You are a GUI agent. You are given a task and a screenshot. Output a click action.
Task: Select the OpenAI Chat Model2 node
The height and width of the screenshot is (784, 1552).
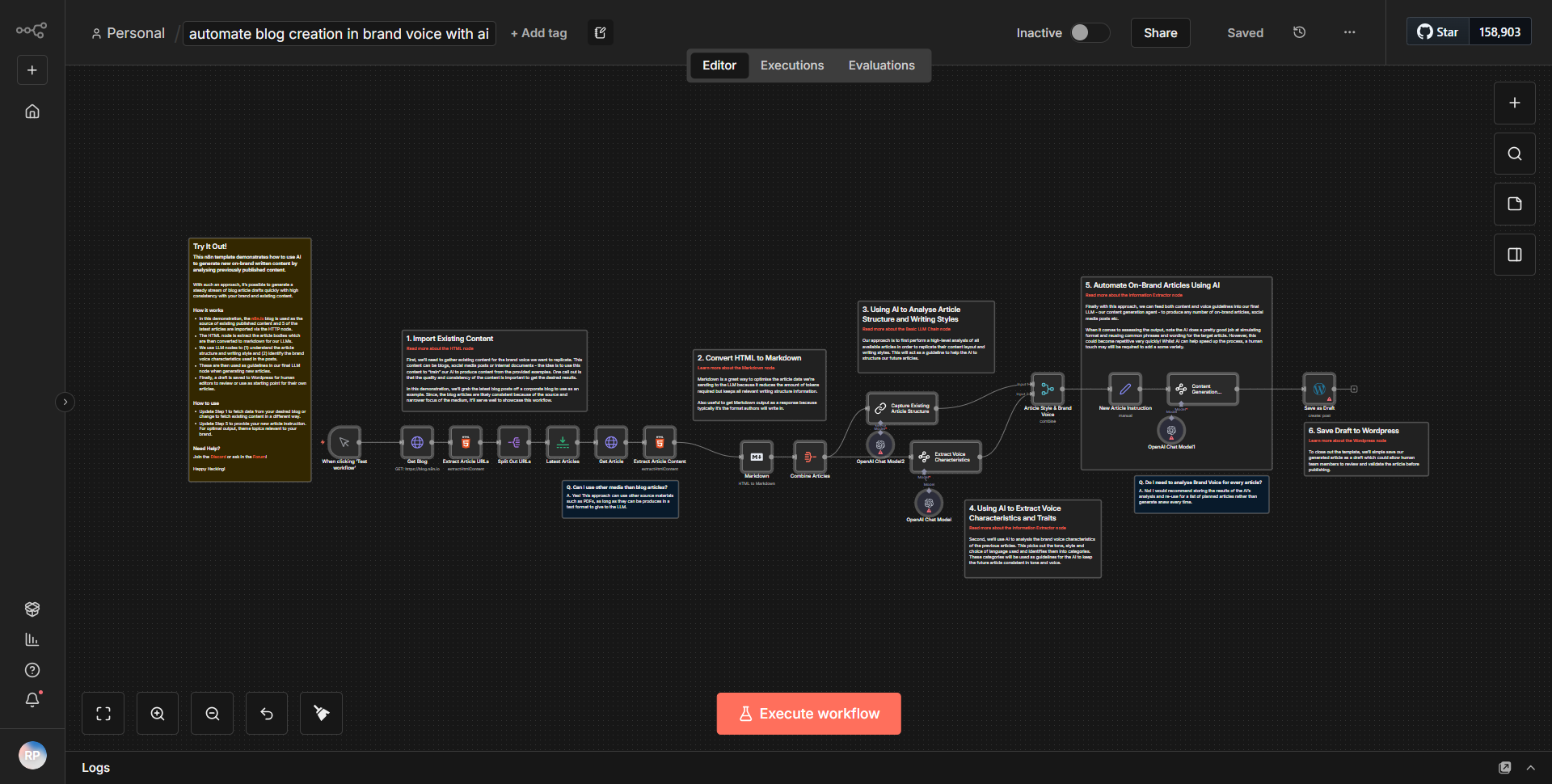(x=880, y=445)
